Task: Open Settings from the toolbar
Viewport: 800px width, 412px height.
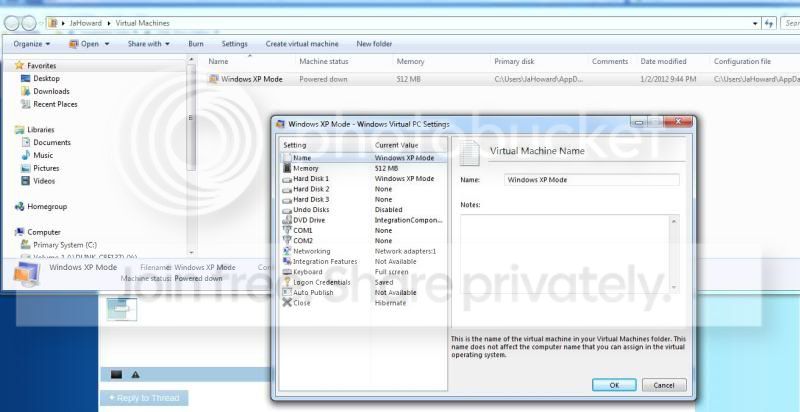Action: (234, 44)
